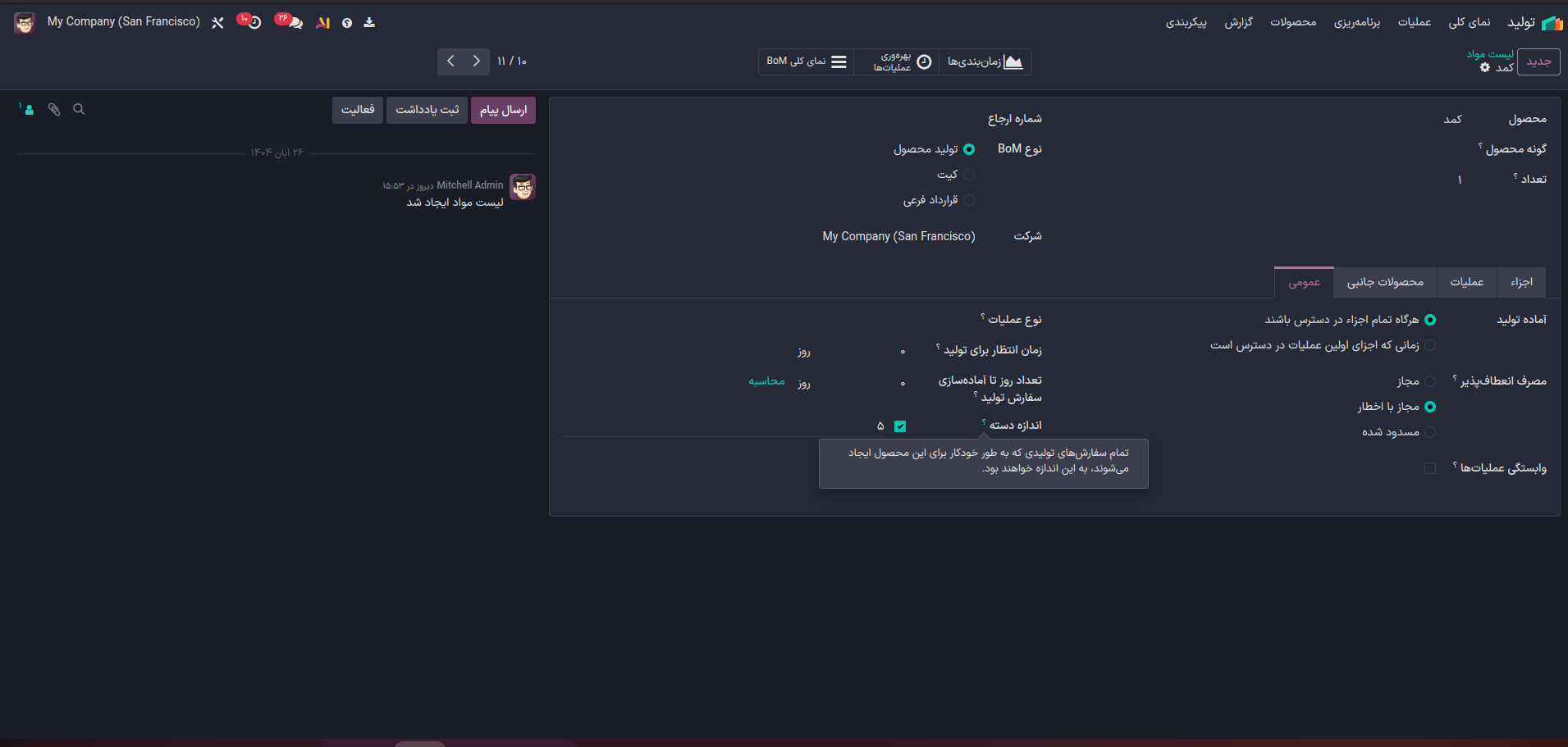The width and height of the screenshot is (1568, 747).
Task: Click the جدید new record button
Action: 1538,61
